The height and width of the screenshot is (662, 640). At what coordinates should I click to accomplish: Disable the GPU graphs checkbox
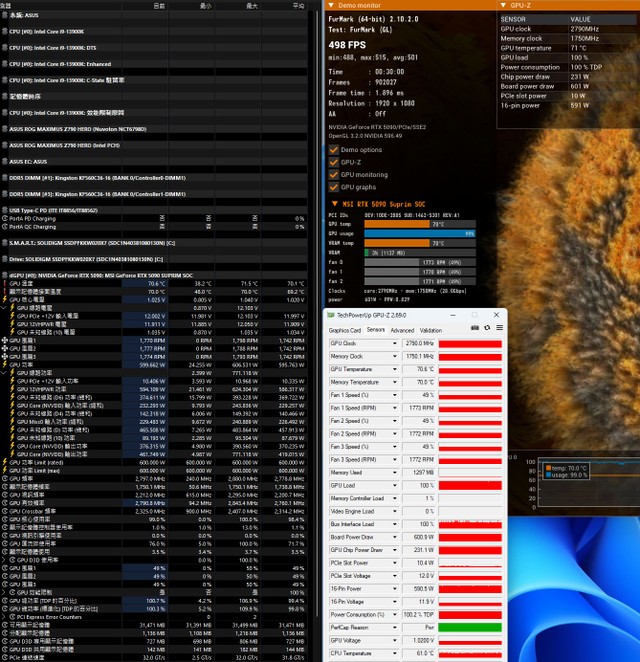334,187
